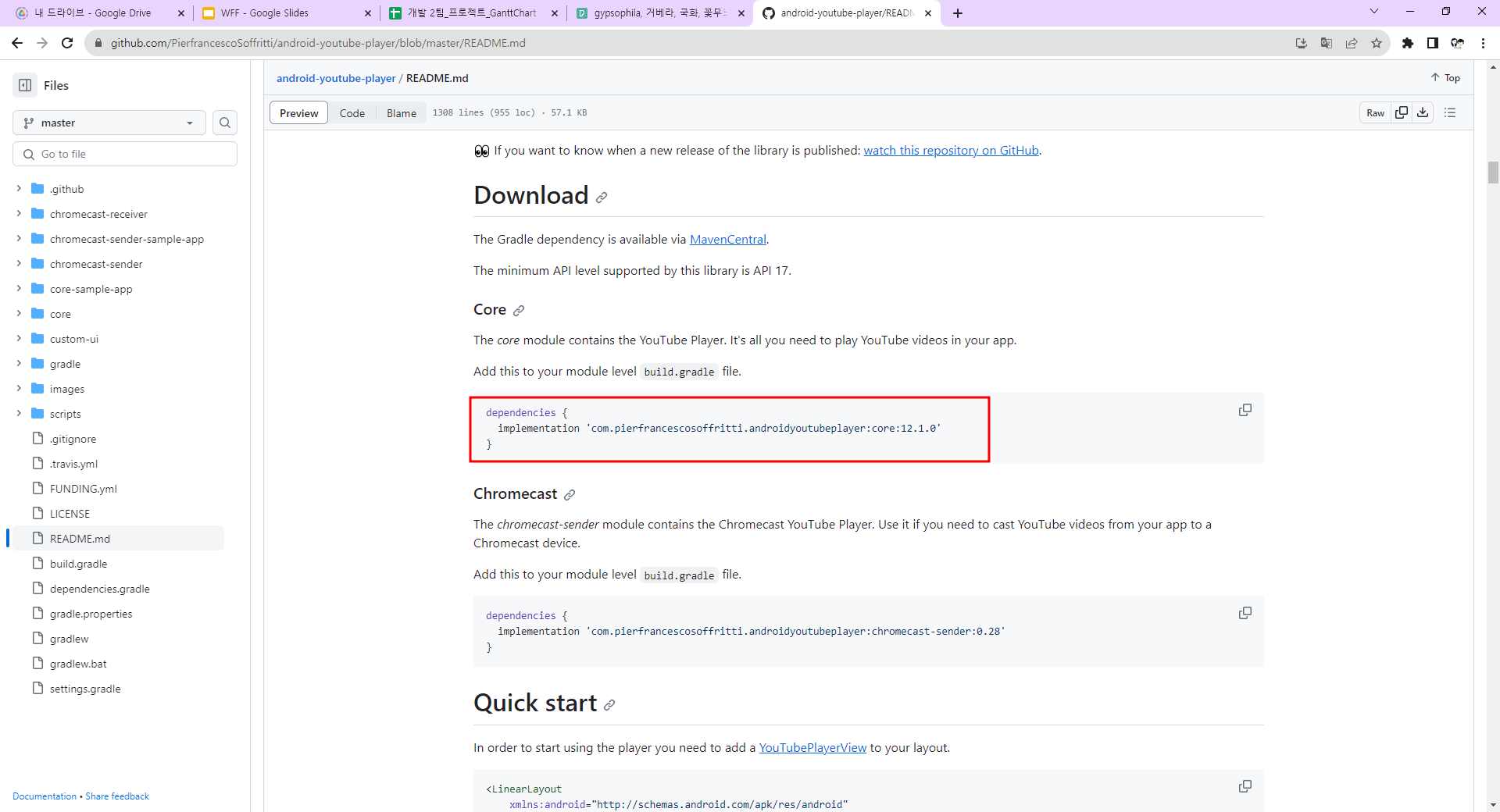Open the Chrome three-dot menu
The image size is (1500, 812).
(1483, 43)
